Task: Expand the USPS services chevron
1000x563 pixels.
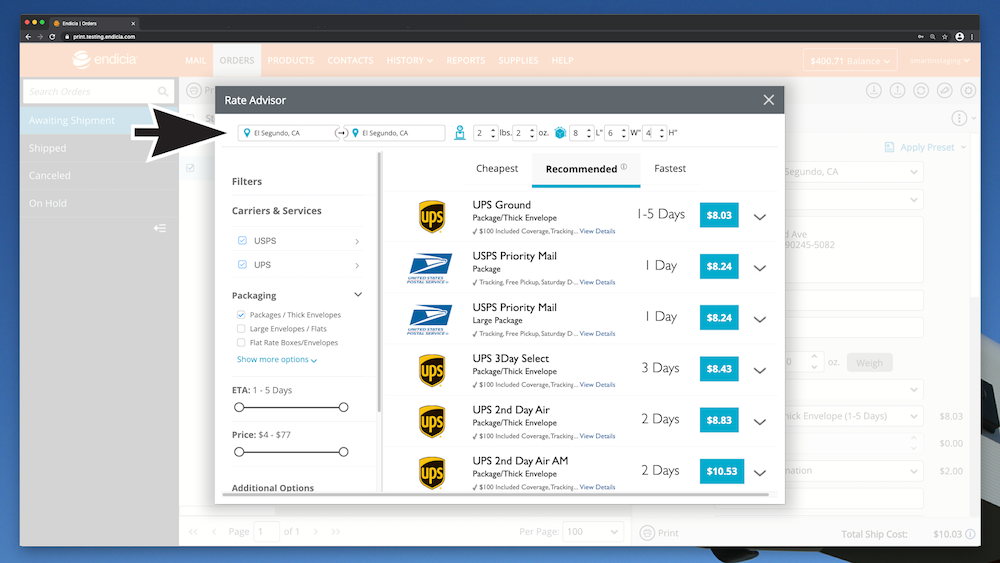Action: click(357, 241)
